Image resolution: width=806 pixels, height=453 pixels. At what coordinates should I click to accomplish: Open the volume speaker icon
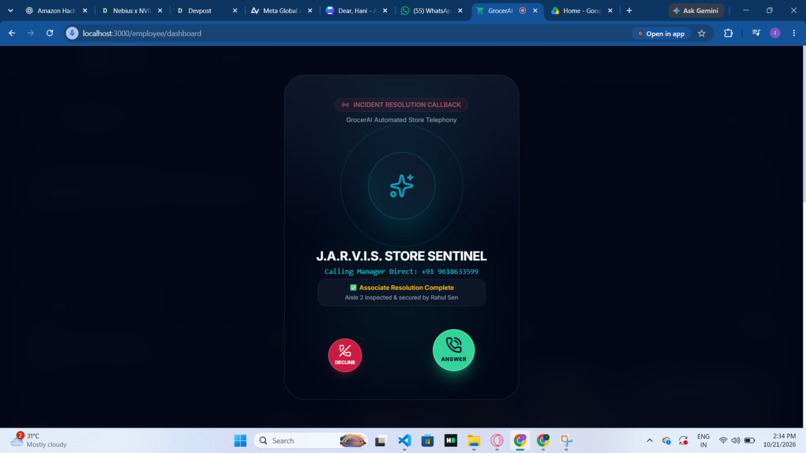[736, 441]
